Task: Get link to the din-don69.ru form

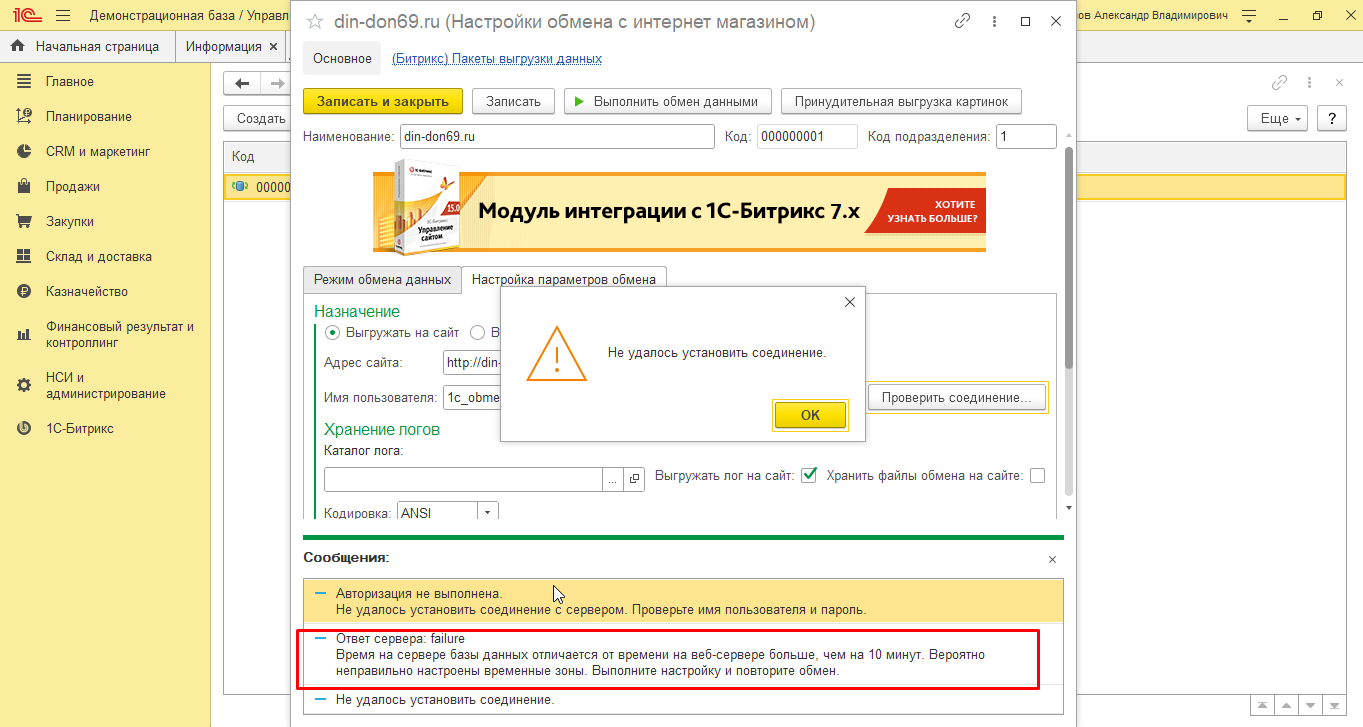Action: coord(963,21)
